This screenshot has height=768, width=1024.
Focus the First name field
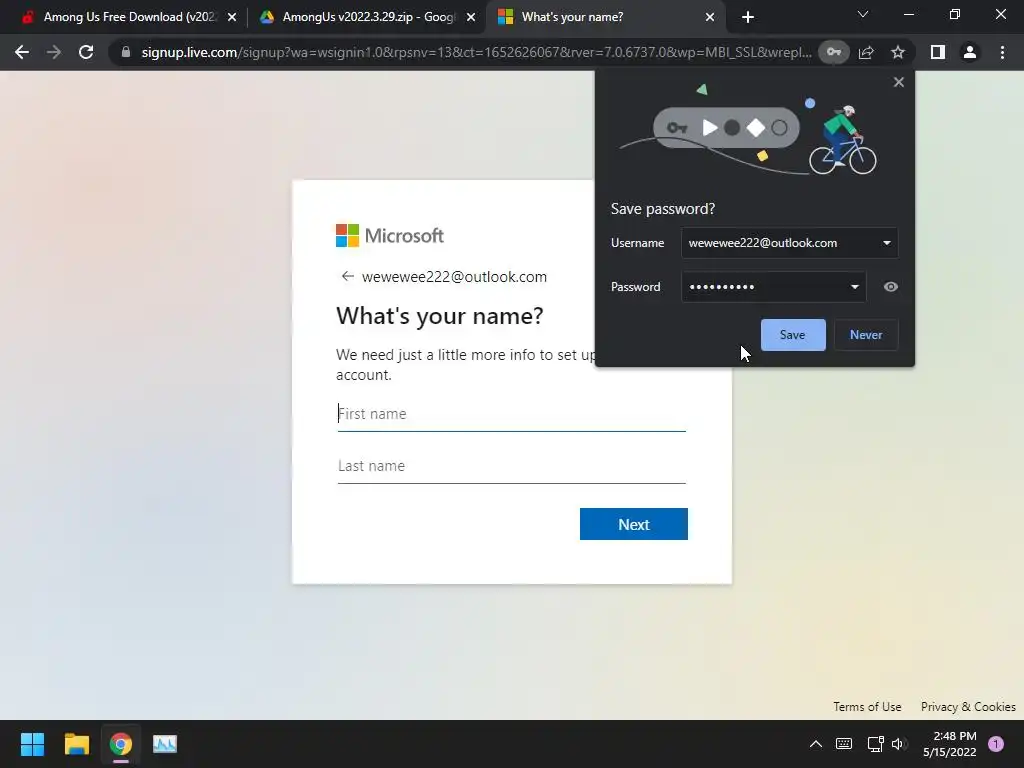pos(511,414)
